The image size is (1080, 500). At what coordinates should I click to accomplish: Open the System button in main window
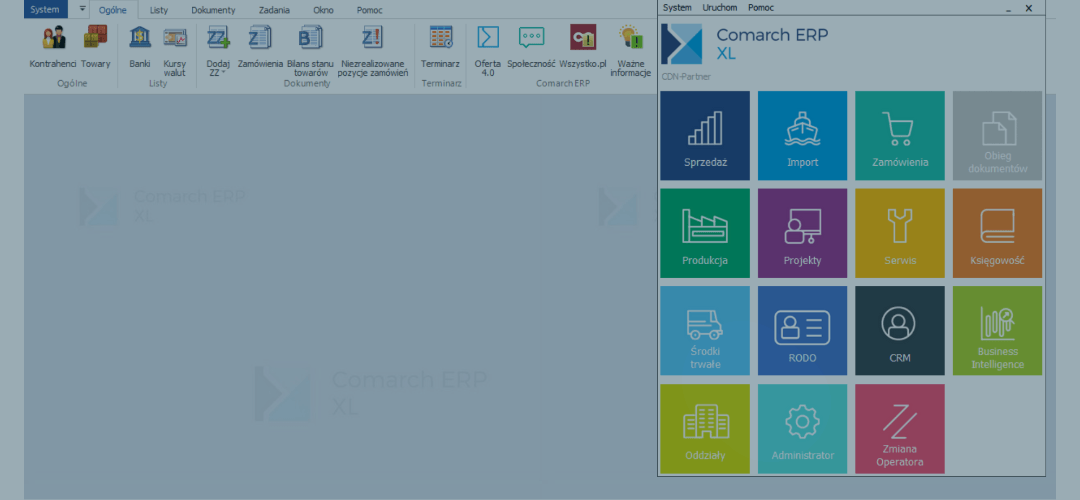[x=45, y=10]
